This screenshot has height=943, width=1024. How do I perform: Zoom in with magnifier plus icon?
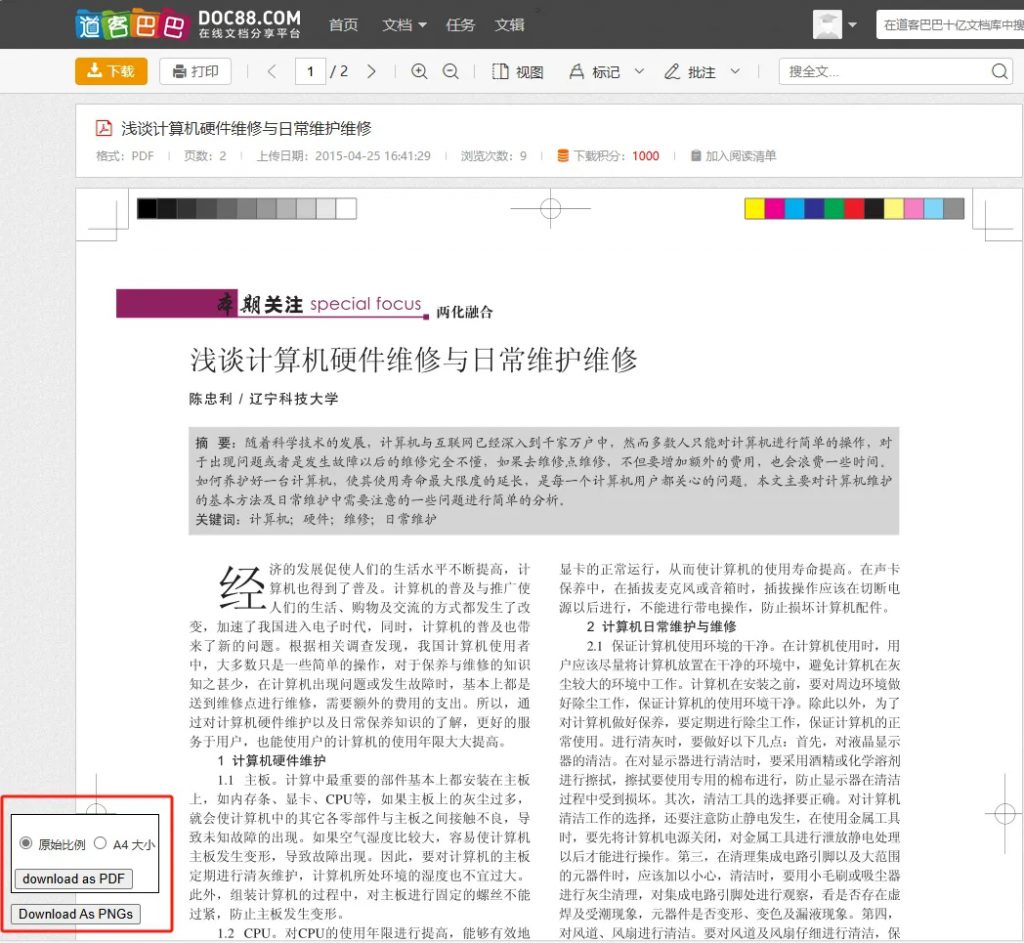tap(419, 71)
